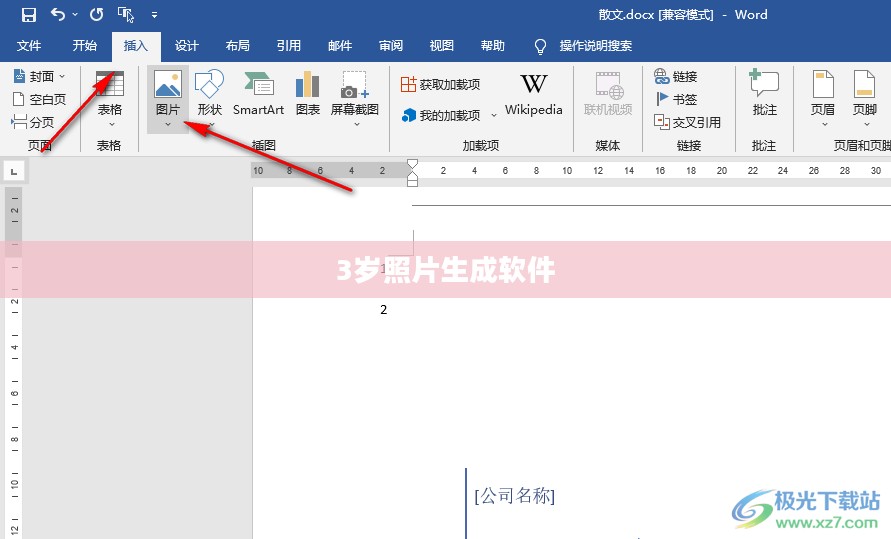Open the undo history dropdown arrow
The image size is (891, 539).
point(75,15)
